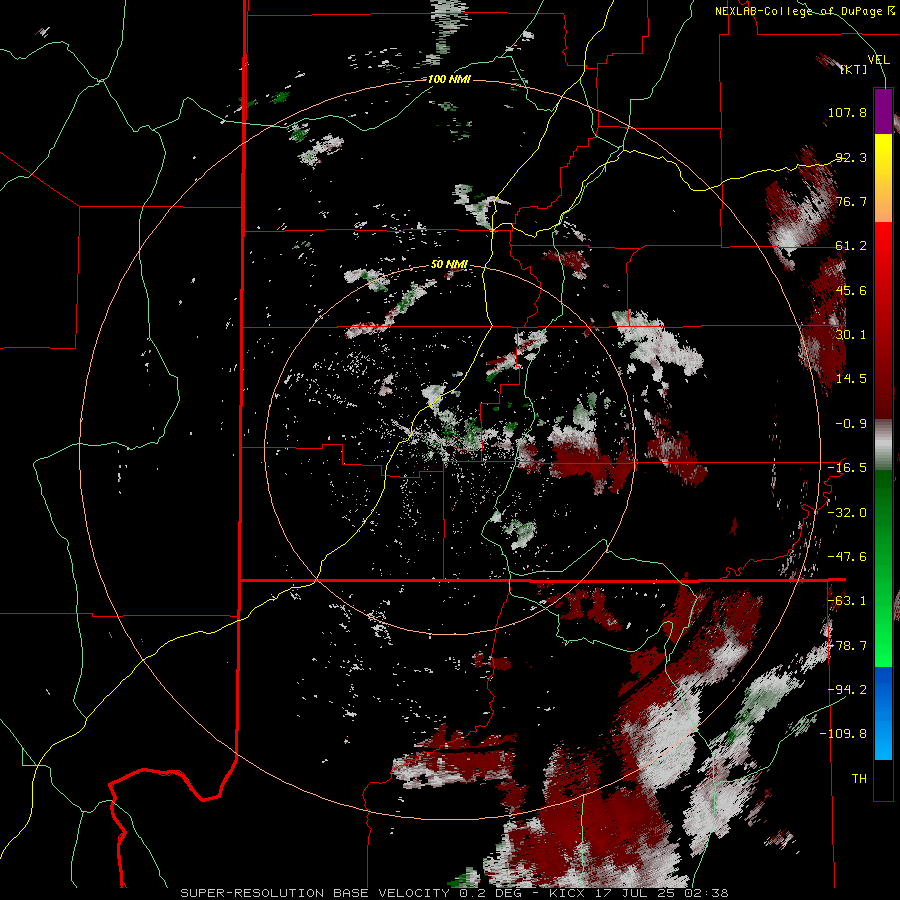Select the 30.1 scale value
This screenshot has height=900, width=900.
coord(851,335)
